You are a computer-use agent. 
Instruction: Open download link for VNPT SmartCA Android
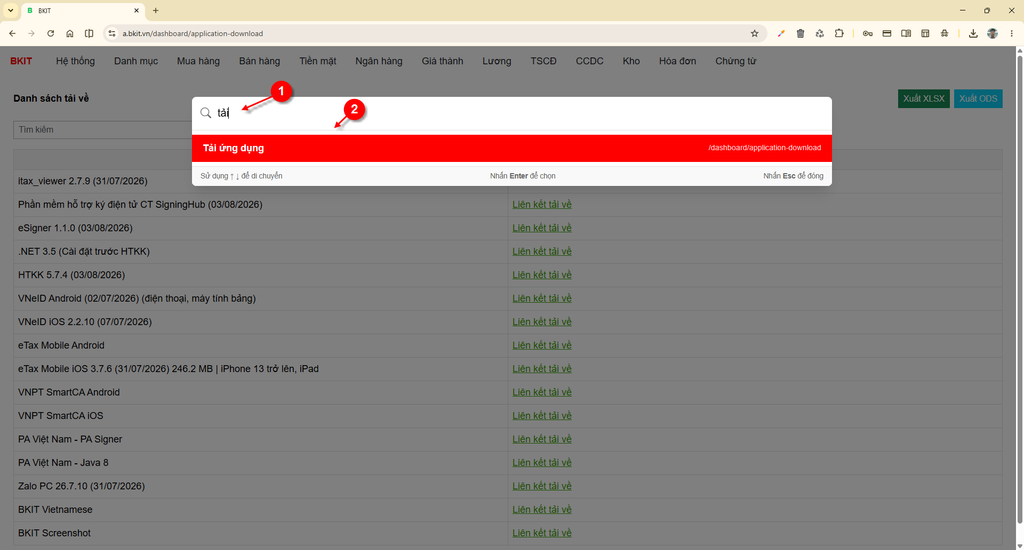(541, 393)
